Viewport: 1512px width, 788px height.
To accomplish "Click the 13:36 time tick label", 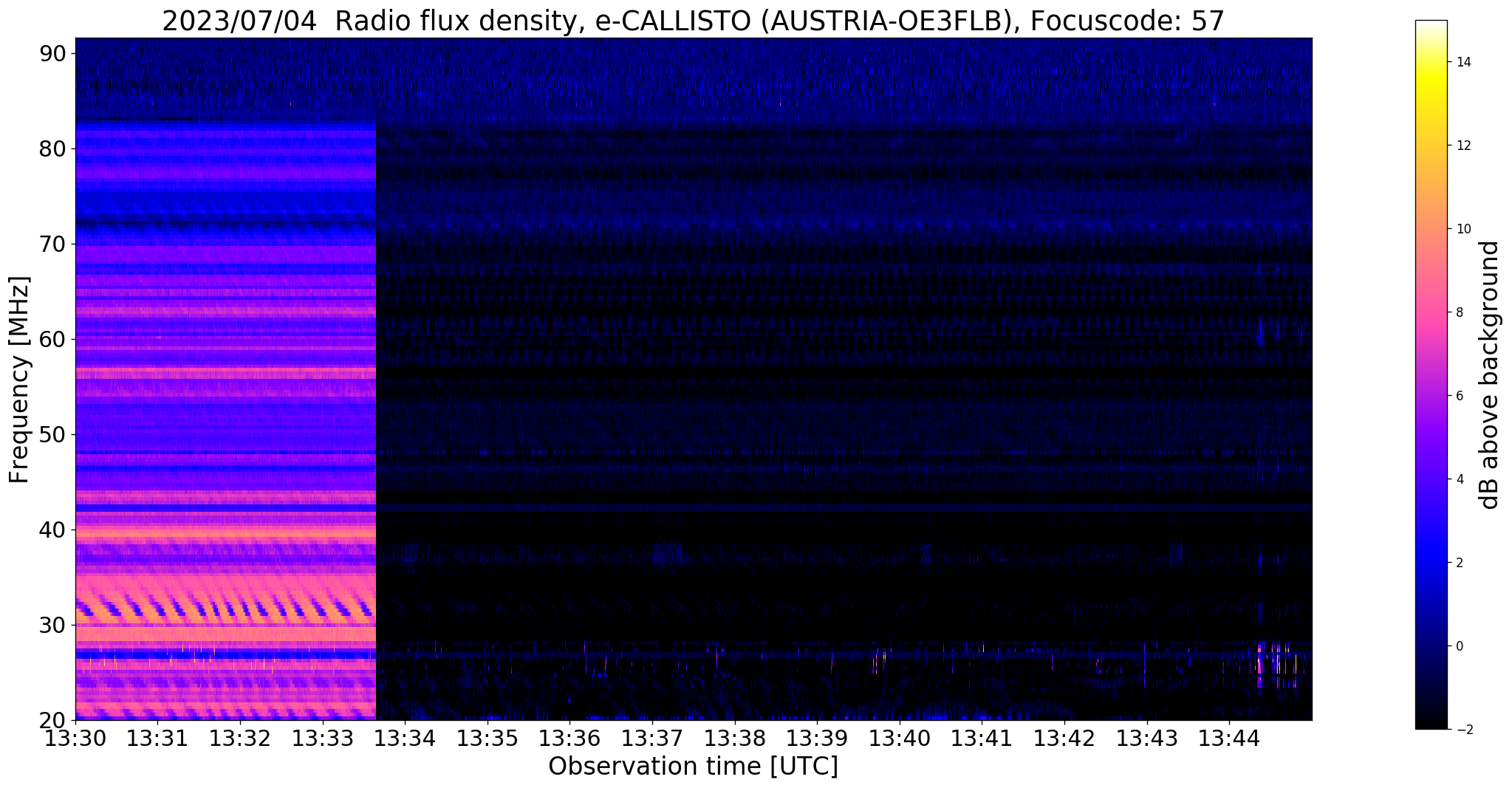I will click(569, 738).
